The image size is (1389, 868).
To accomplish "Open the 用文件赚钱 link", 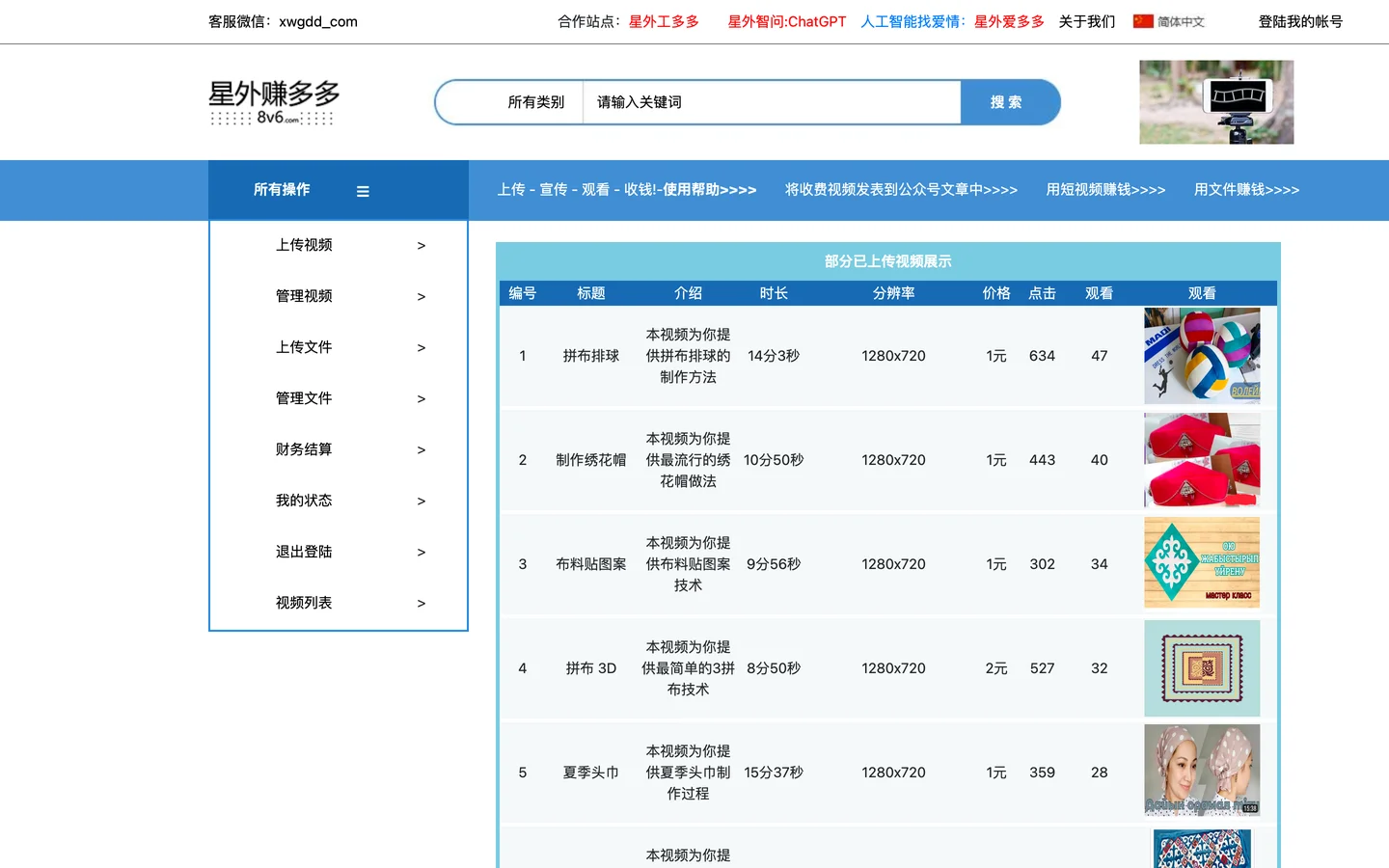I will tap(1246, 190).
